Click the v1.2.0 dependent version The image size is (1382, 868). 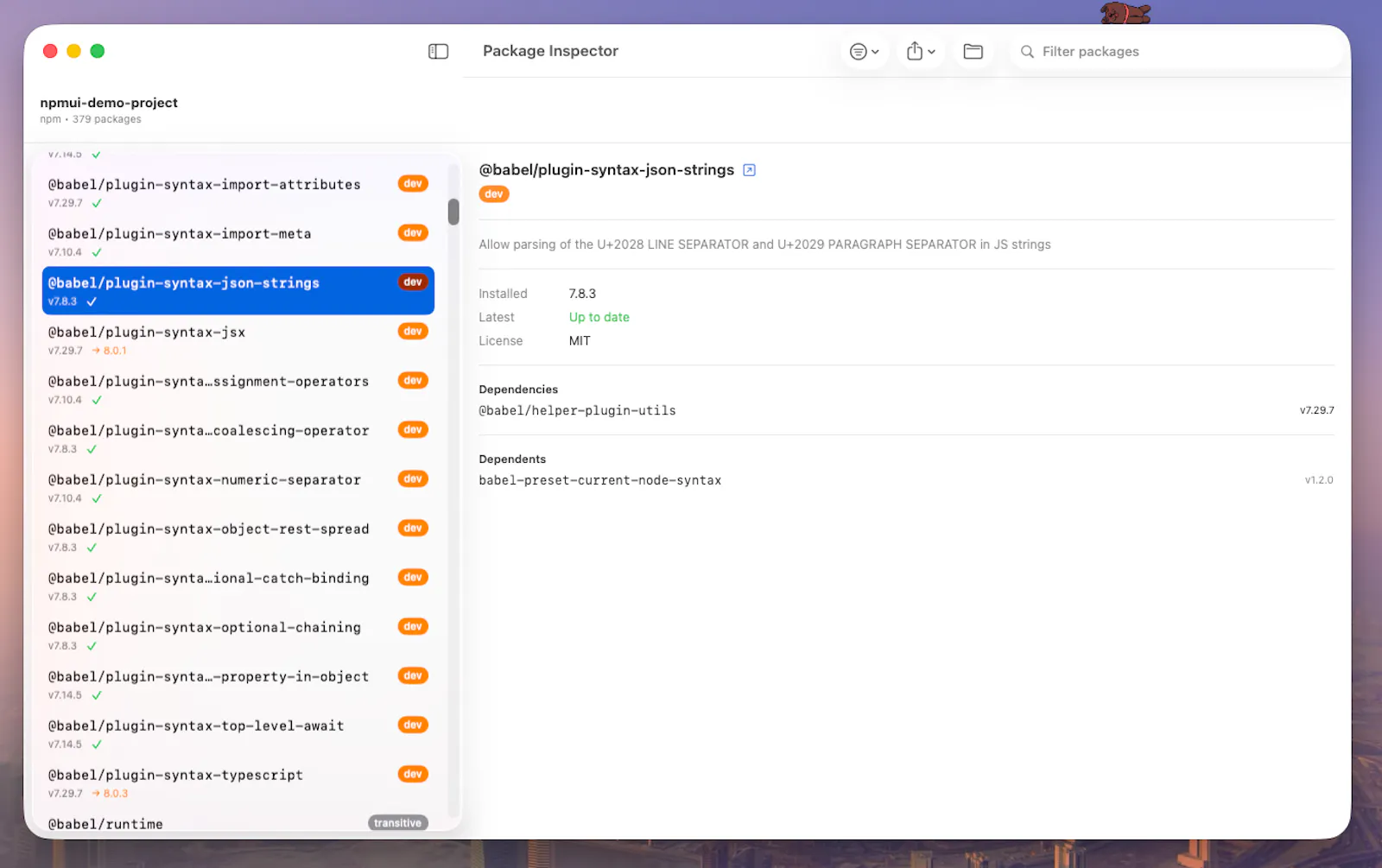(1319, 480)
